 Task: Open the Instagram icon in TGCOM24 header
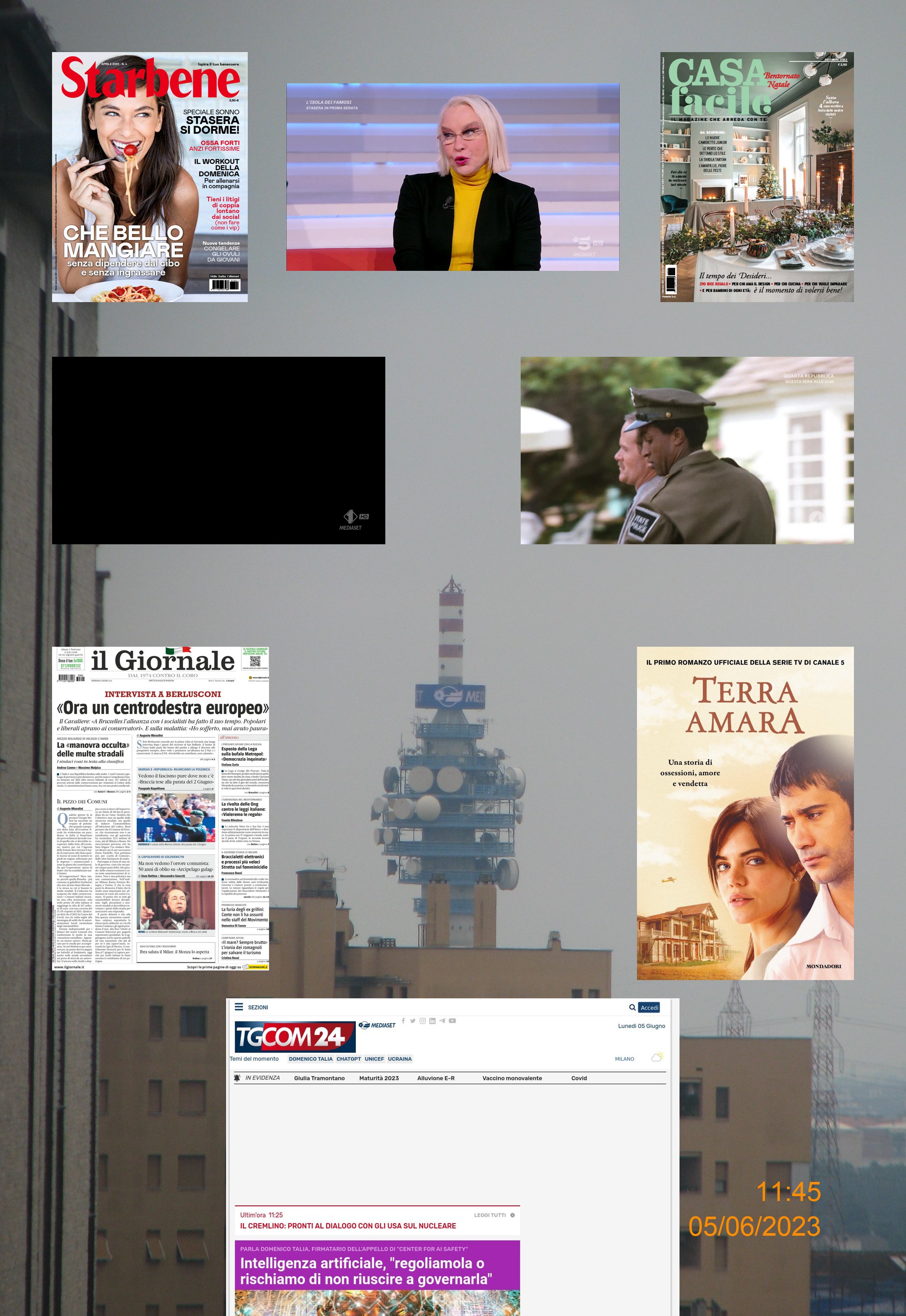click(422, 1020)
